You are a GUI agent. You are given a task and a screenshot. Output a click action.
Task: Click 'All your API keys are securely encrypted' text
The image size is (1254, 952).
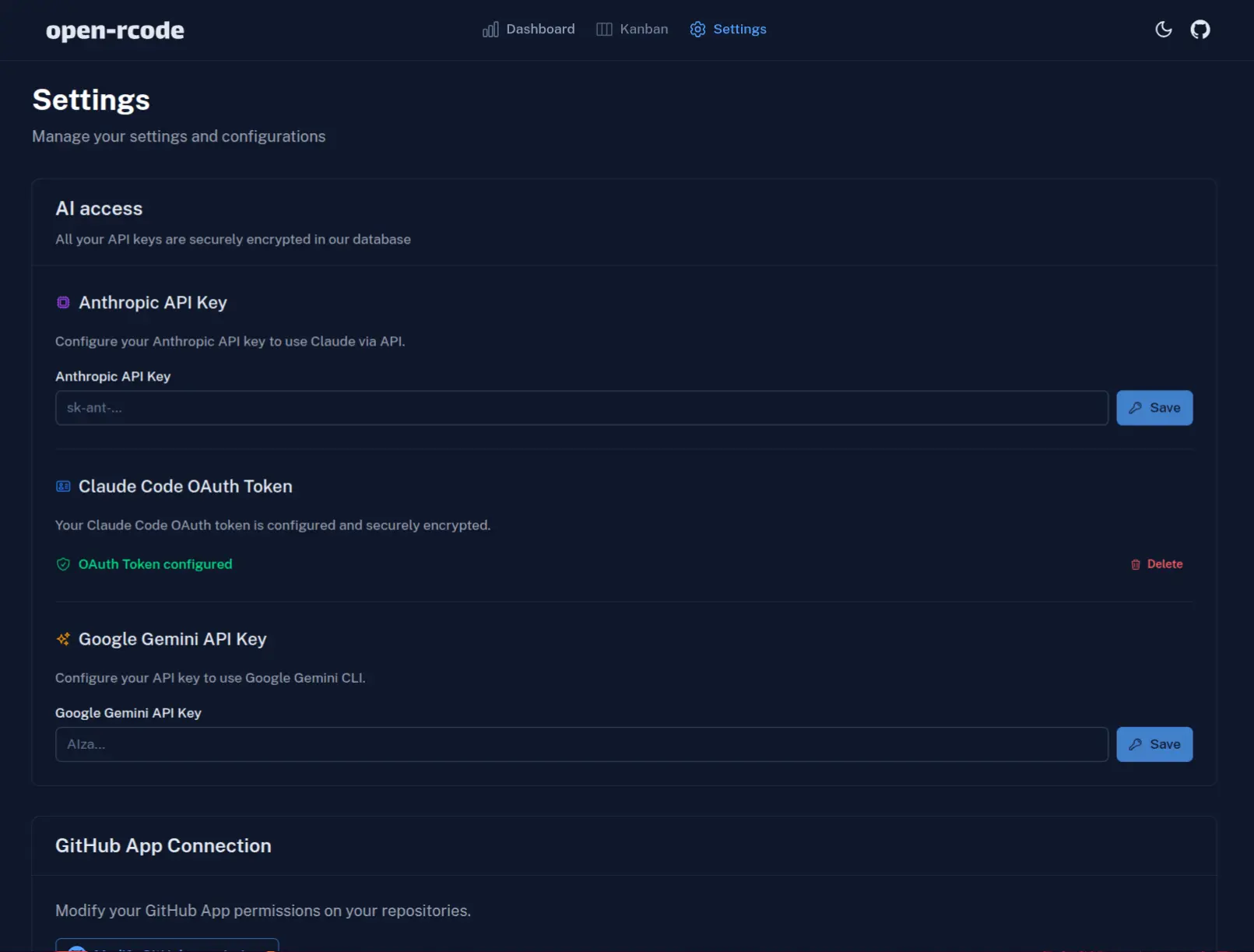tap(233, 240)
